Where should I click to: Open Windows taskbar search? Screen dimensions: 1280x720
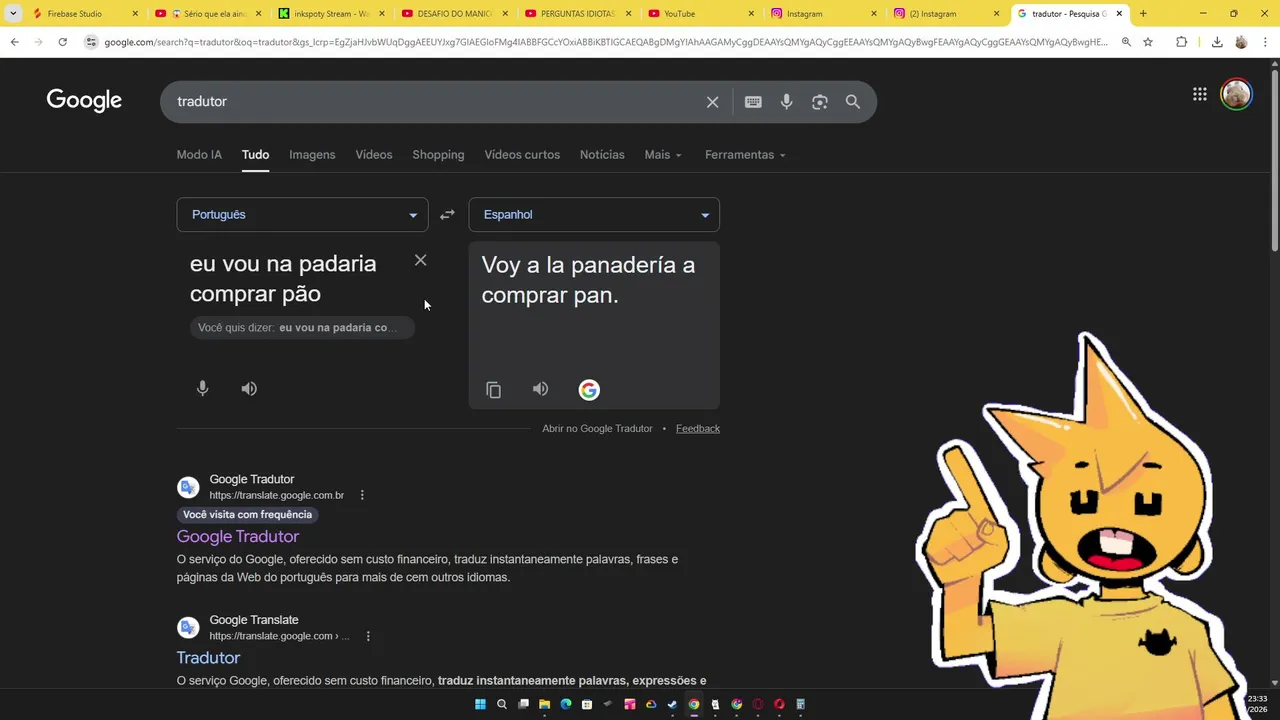[502, 704]
